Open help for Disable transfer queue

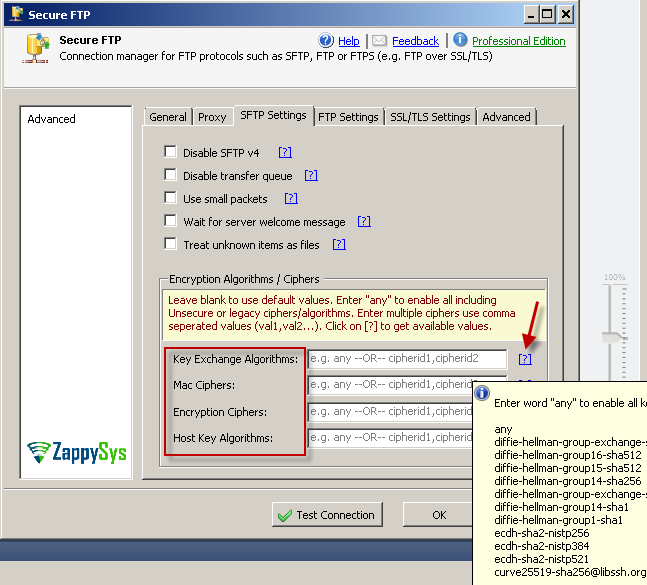pyautogui.click(x=311, y=175)
